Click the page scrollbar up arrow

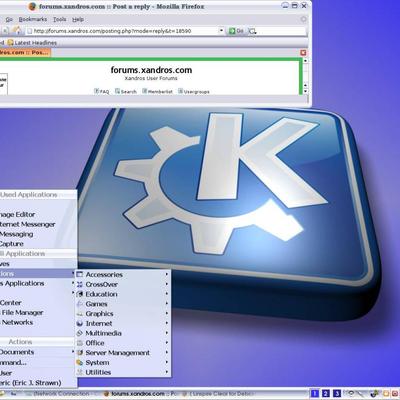(x=305, y=61)
